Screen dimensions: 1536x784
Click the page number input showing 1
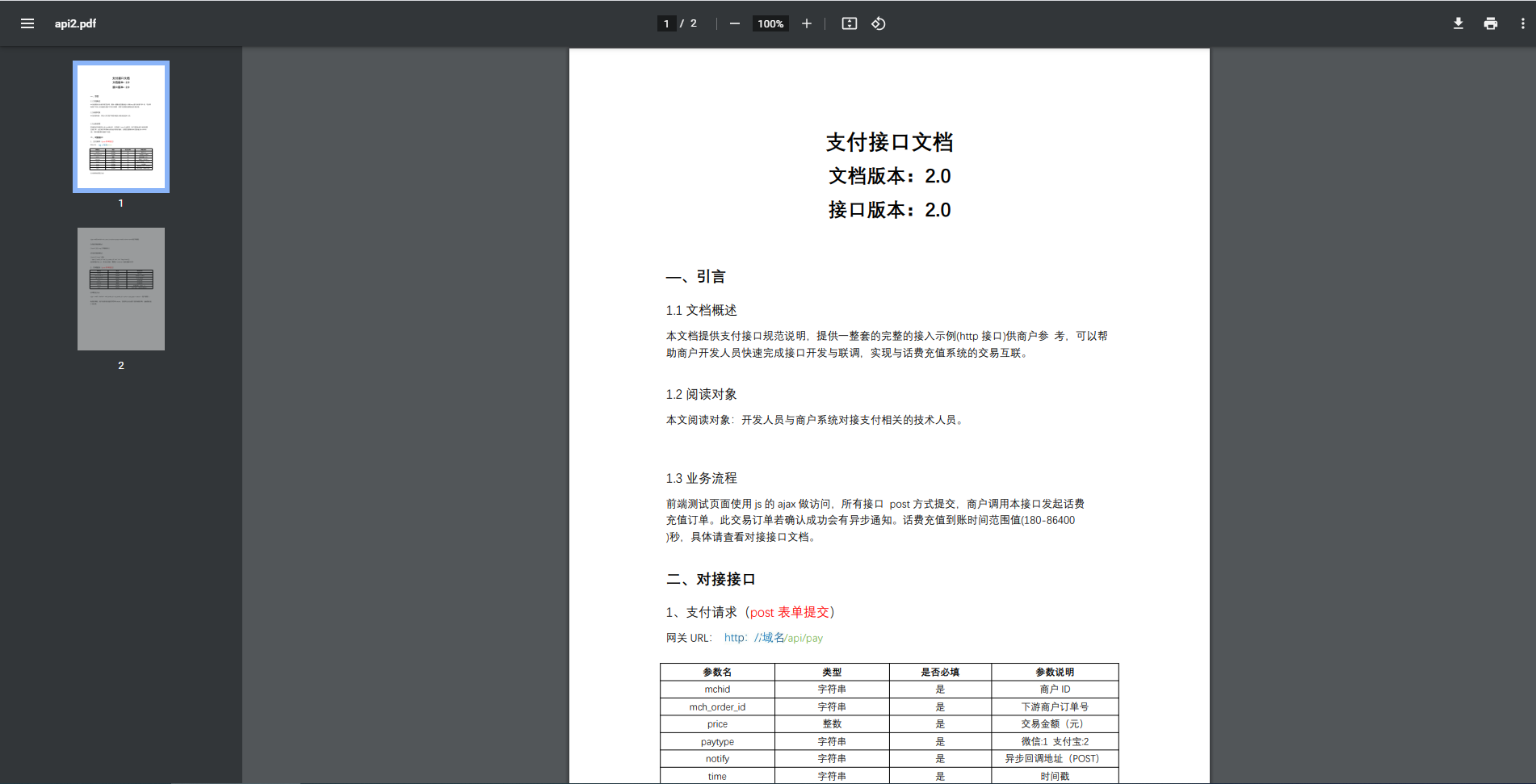pos(666,23)
